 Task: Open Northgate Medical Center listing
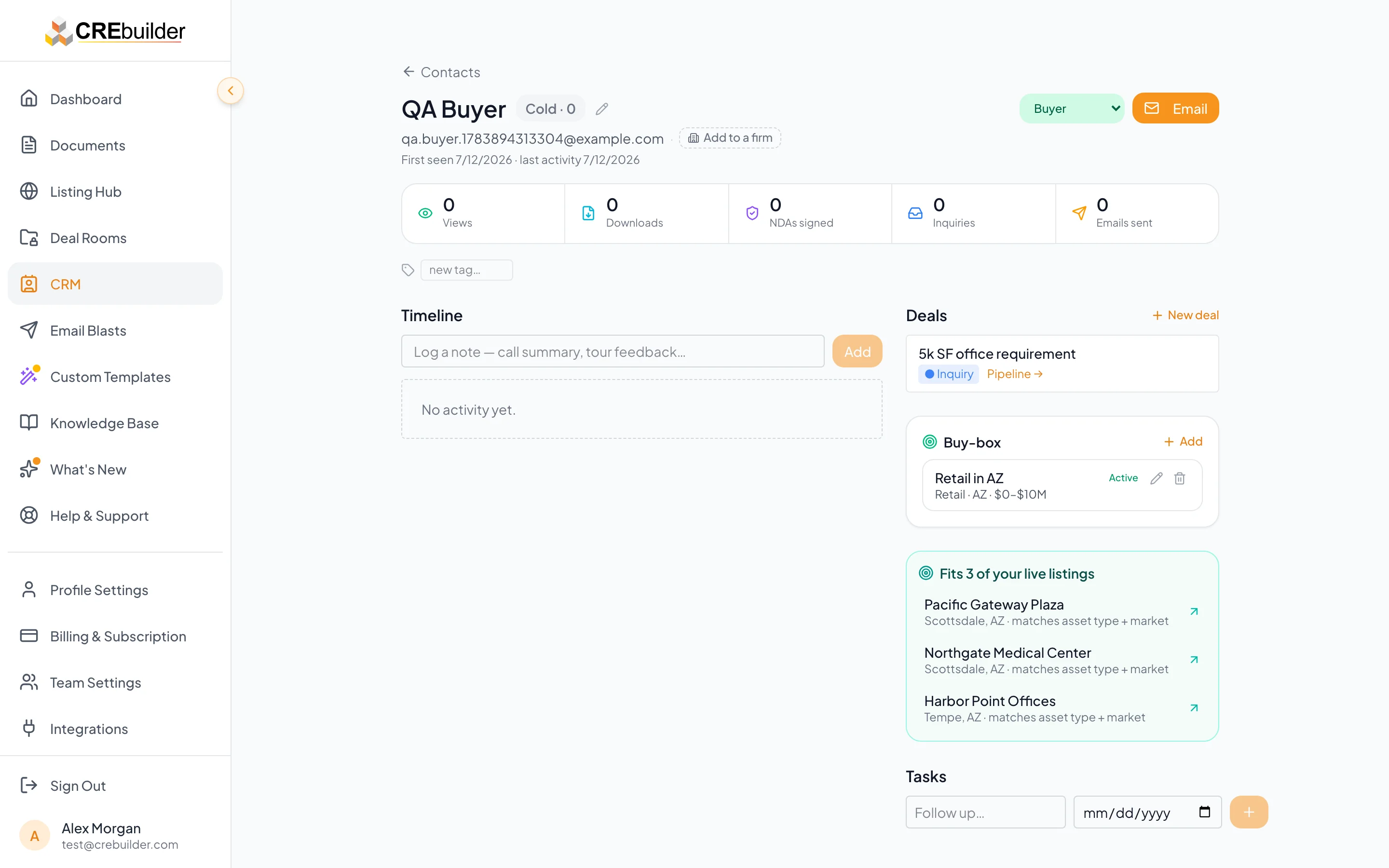click(x=1062, y=660)
